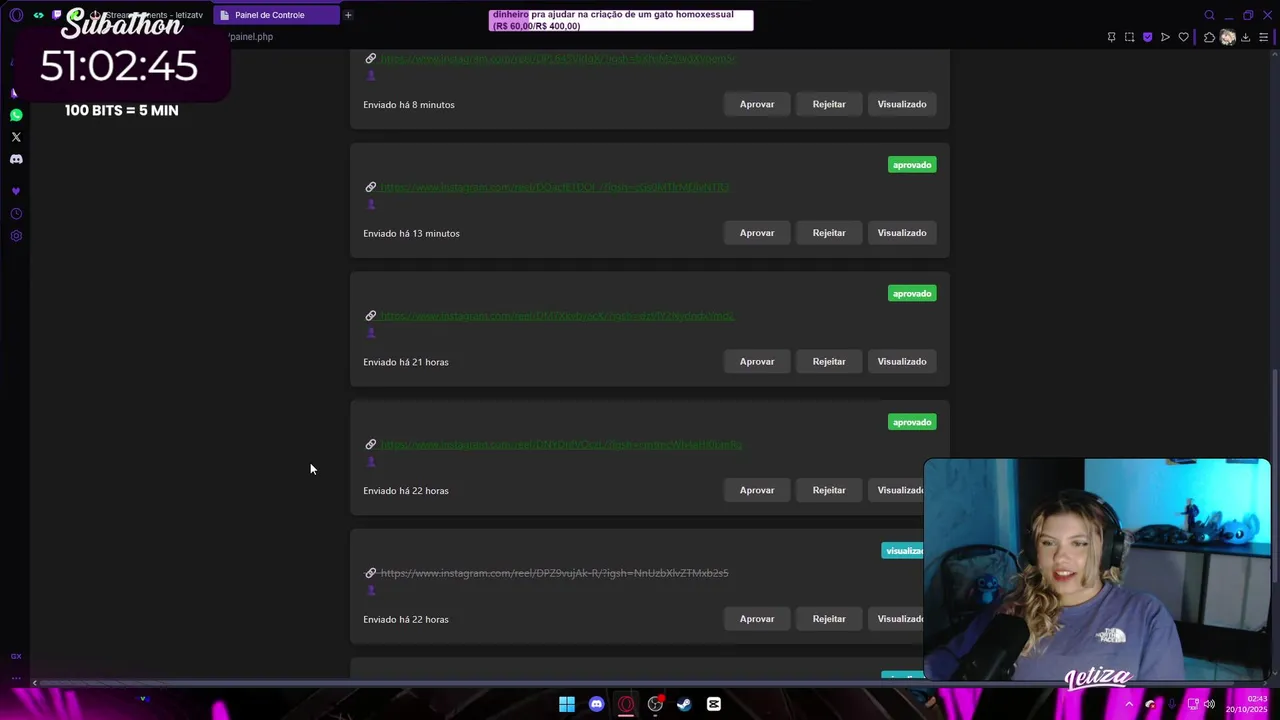Open the reel link in the 21-hour-old card

[x=557, y=316]
